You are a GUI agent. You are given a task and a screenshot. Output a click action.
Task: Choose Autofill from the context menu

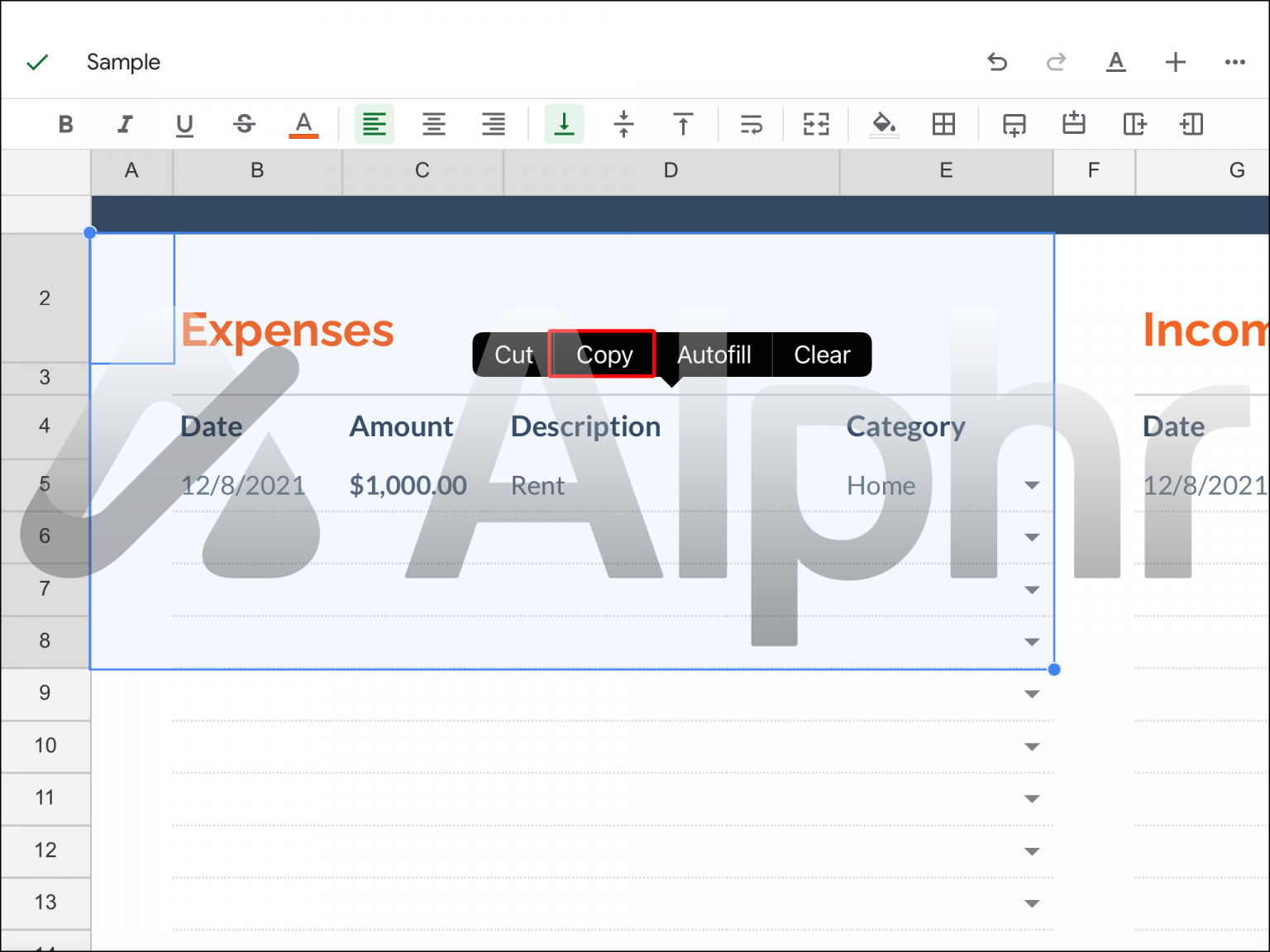coord(714,354)
